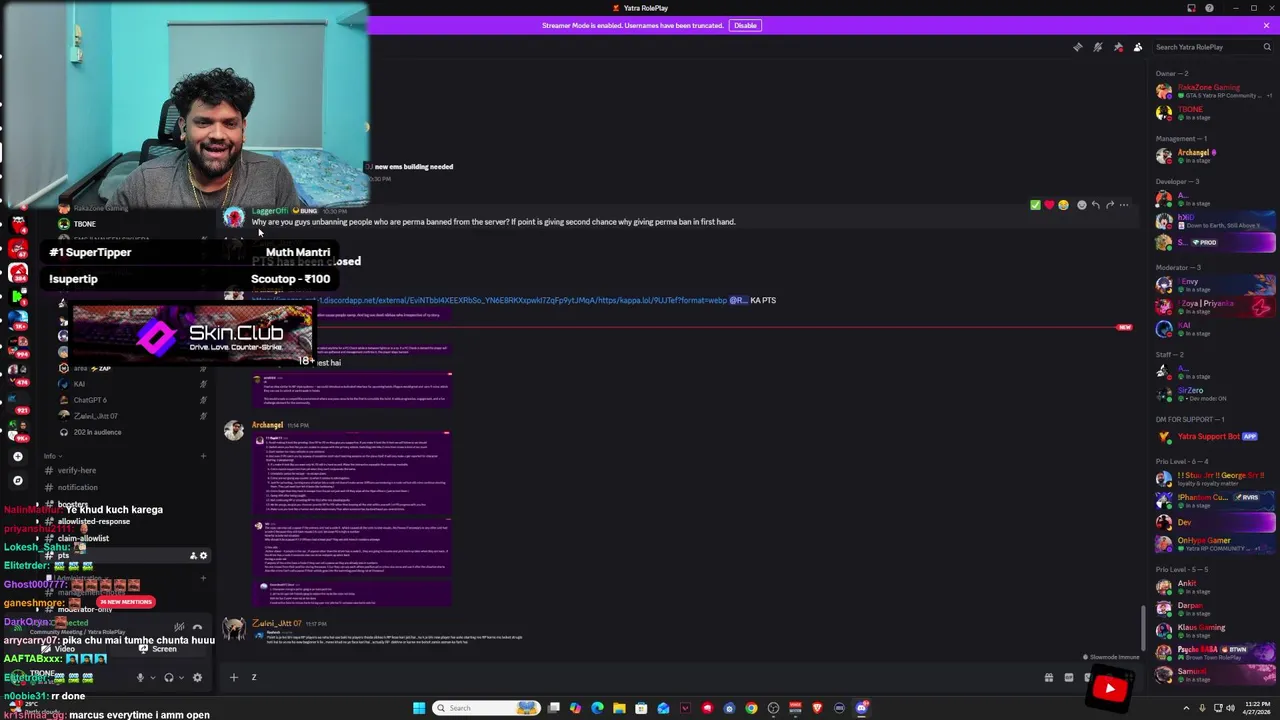This screenshot has width=1280, height=720.
Task: Open the notification channel
Action: pyautogui.click(x=77, y=487)
